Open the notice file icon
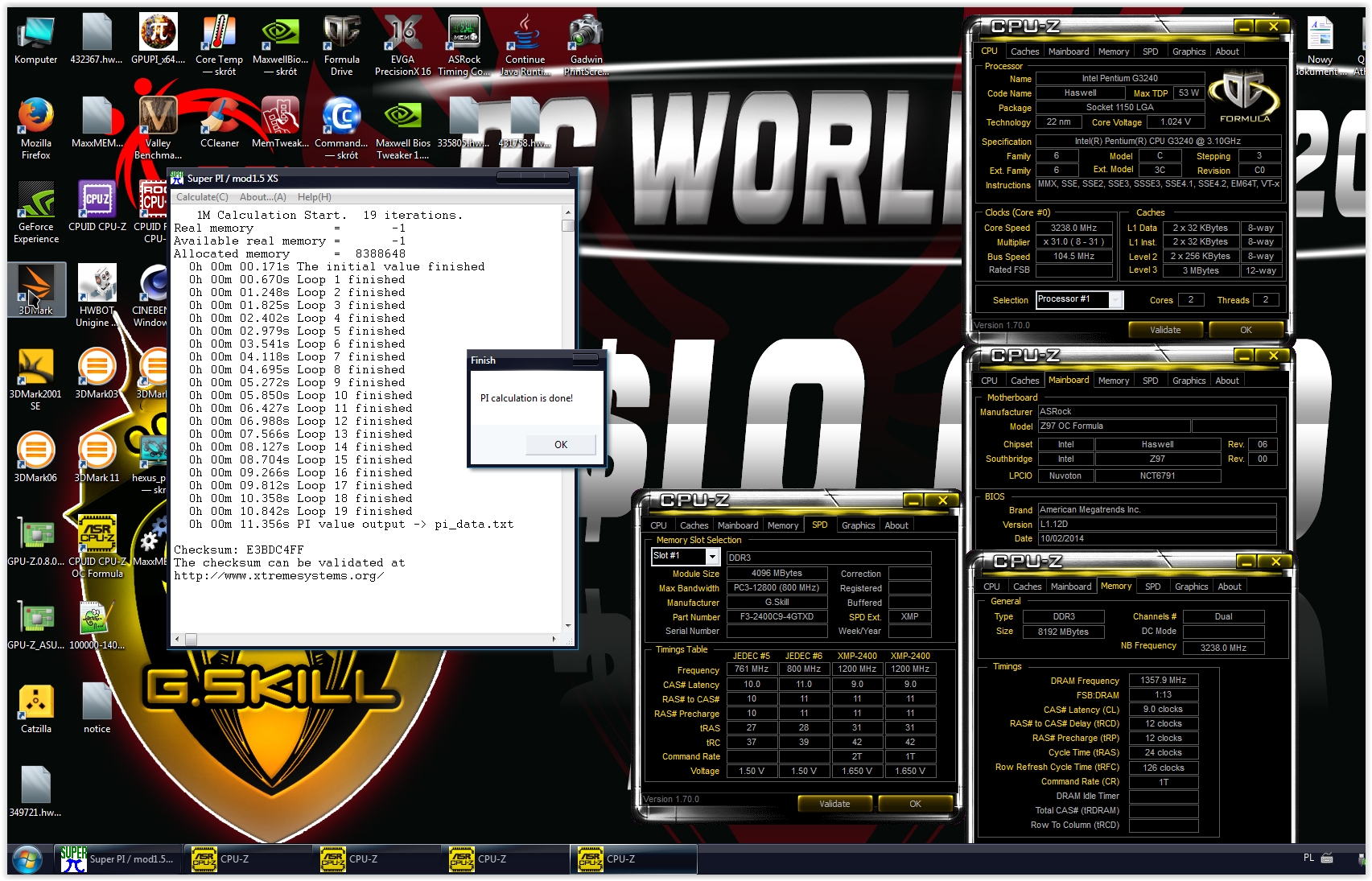This screenshot has width=1372, height=881. [97, 709]
